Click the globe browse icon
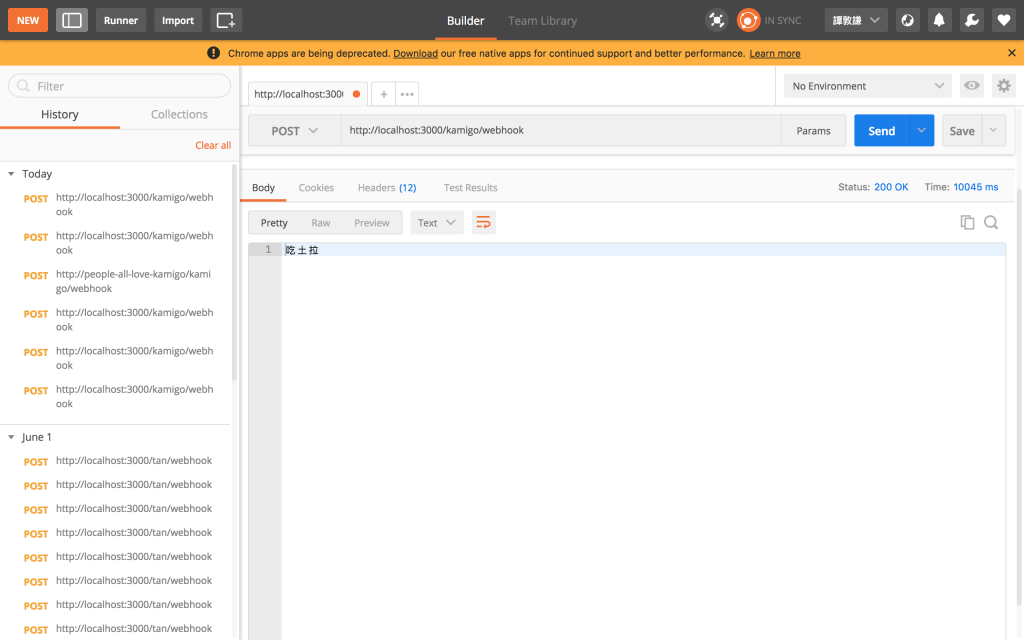Image resolution: width=1024 pixels, height=640 pixels. [x=907, y=20]
